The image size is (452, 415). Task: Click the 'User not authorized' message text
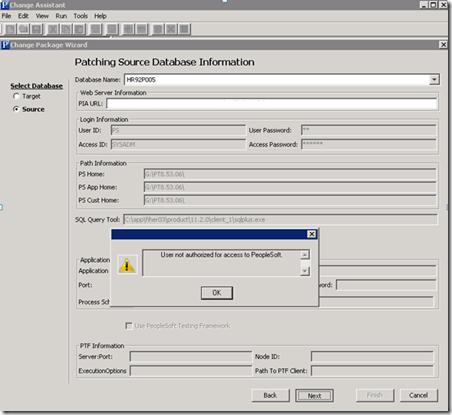coord(221,255)
